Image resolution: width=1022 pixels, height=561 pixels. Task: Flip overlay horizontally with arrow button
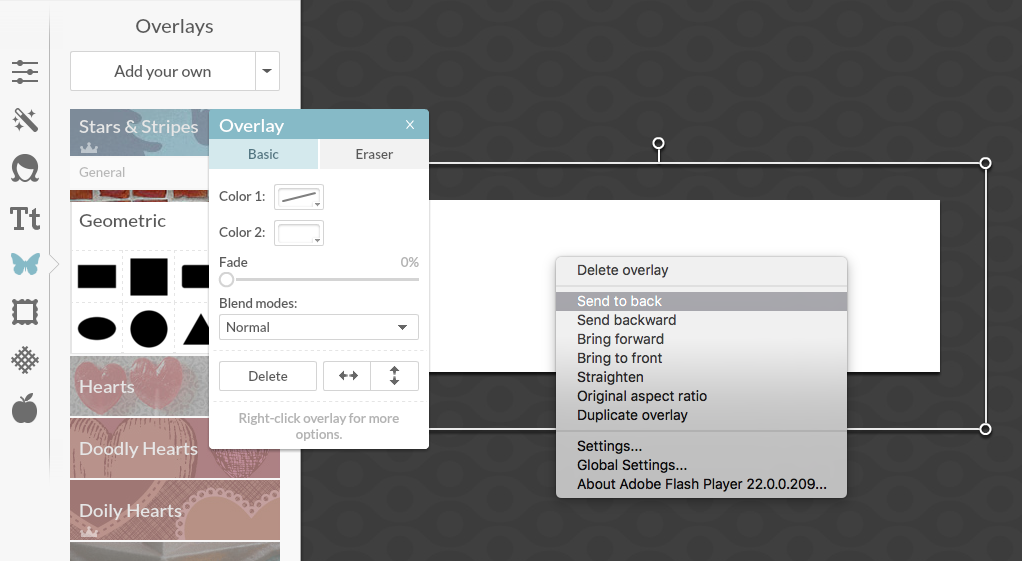point(347,376)
